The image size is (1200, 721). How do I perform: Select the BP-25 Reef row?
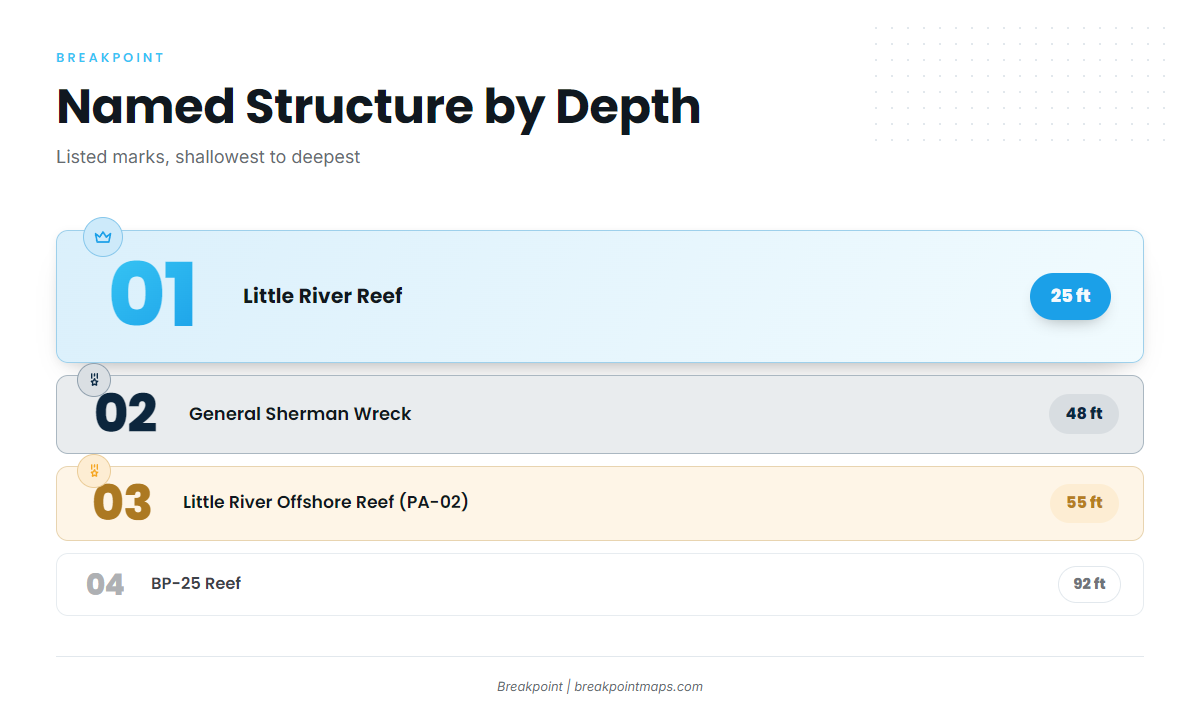(600, 584)
